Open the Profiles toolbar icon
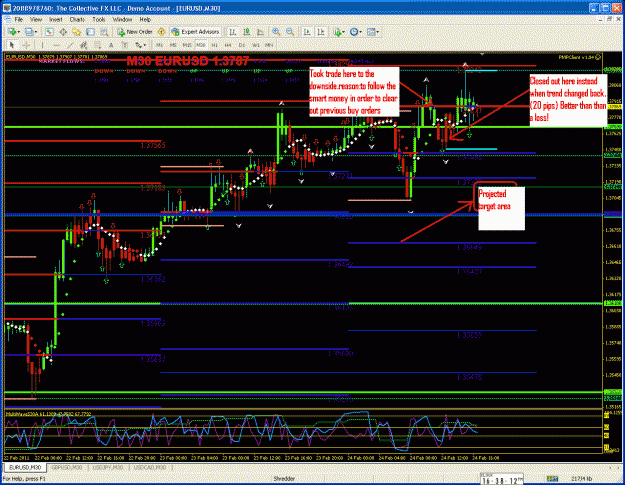 tap(29, 32)
